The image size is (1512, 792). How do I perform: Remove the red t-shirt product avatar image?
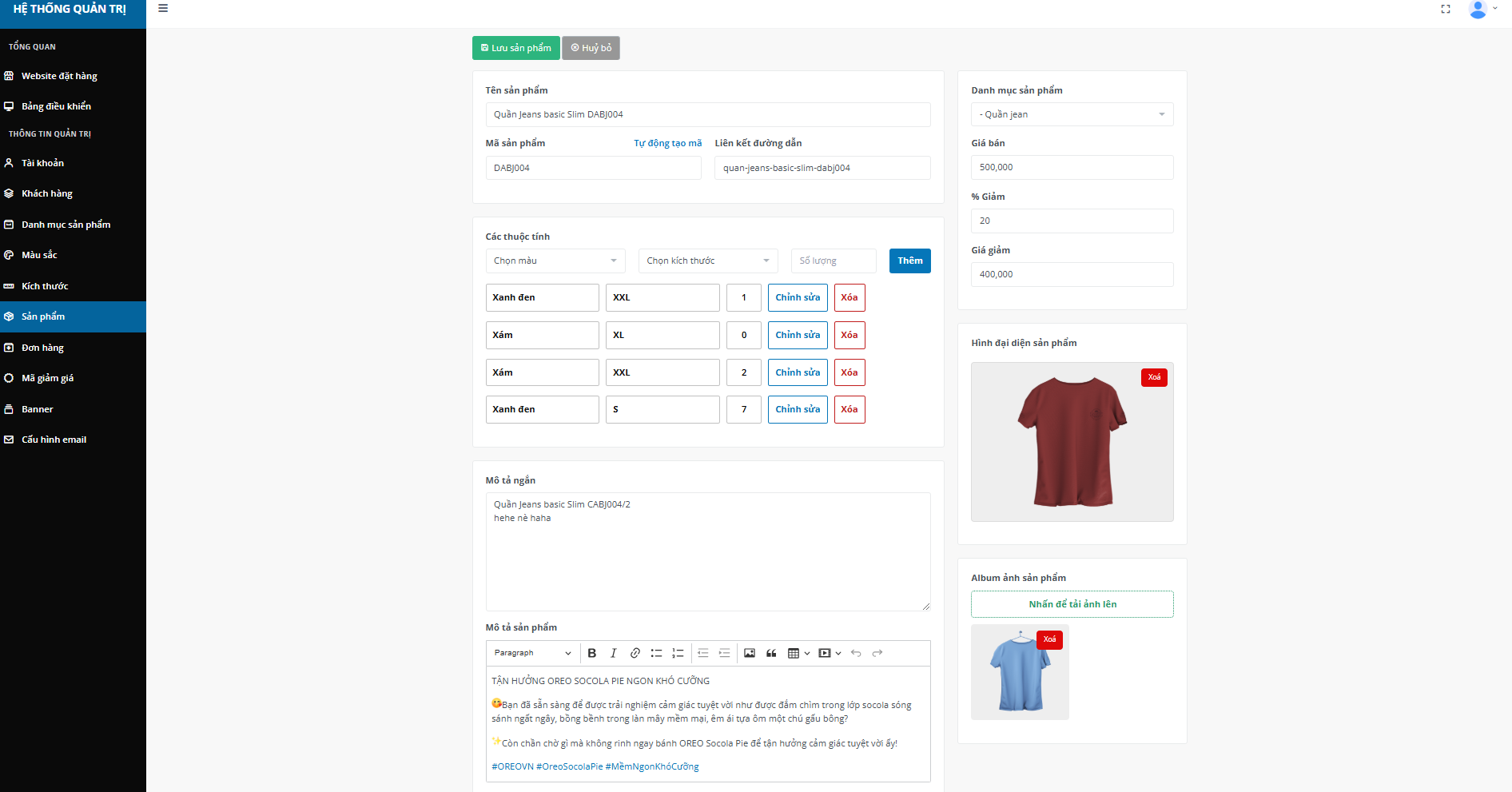pyautogui.click(x=1154, y=377)
